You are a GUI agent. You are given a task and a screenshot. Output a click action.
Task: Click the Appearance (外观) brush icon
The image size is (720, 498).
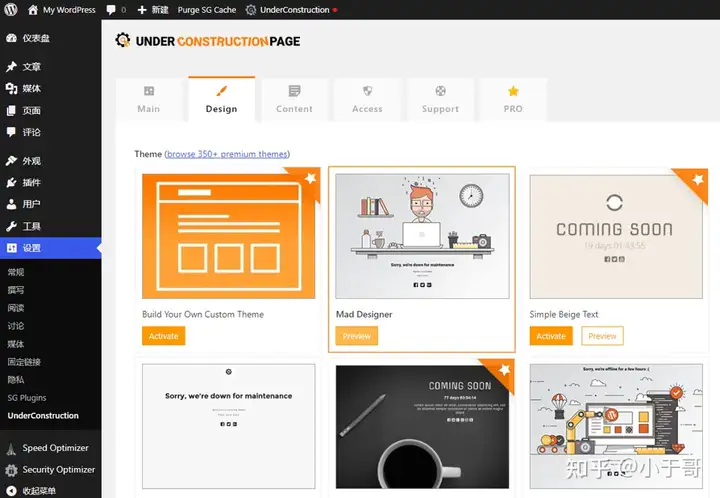click(11, 161)
